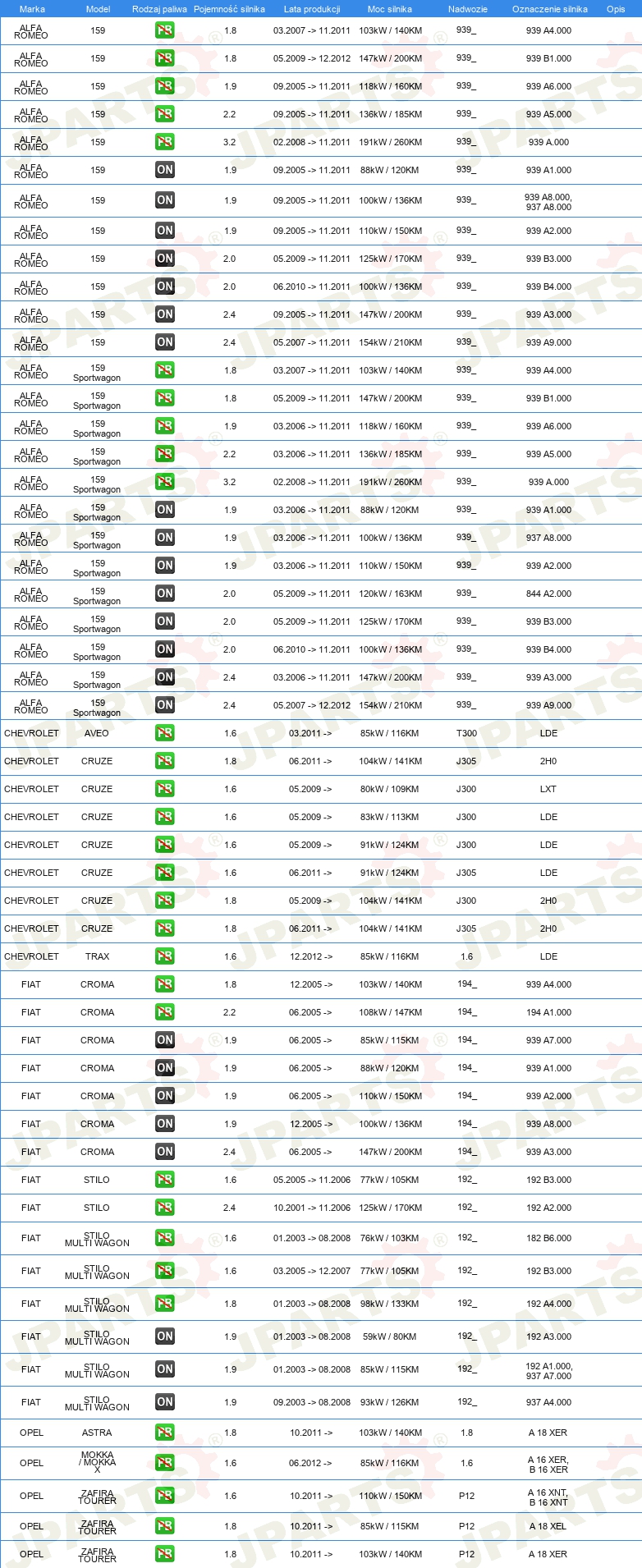The image size is (642, 1568).
Task: Click the diesel ON icon for Stilo Multi Wagon 937 A4.000
Action: tap(165, 1402)
